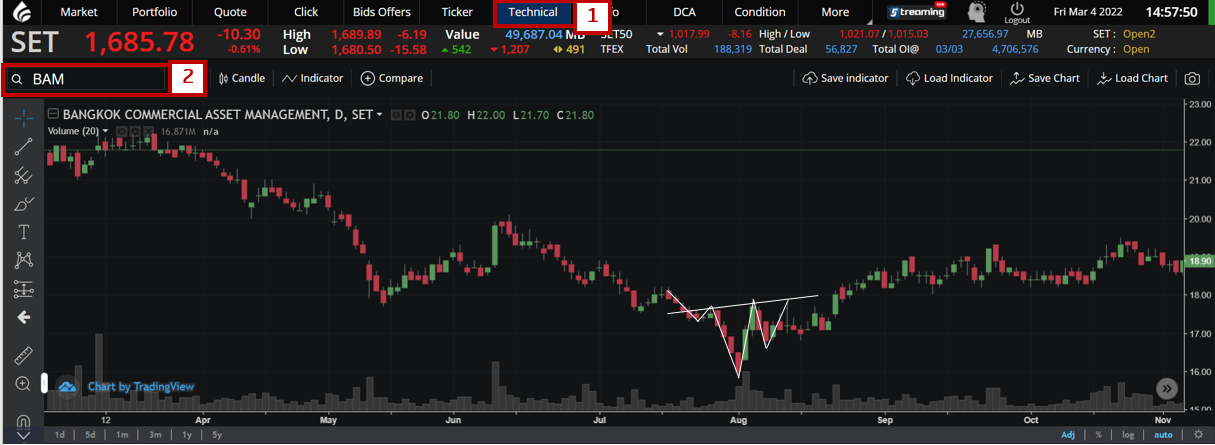Expand the Volume (20) indicator dropdown
This screenshot has width=1215, height=445.
105,131
